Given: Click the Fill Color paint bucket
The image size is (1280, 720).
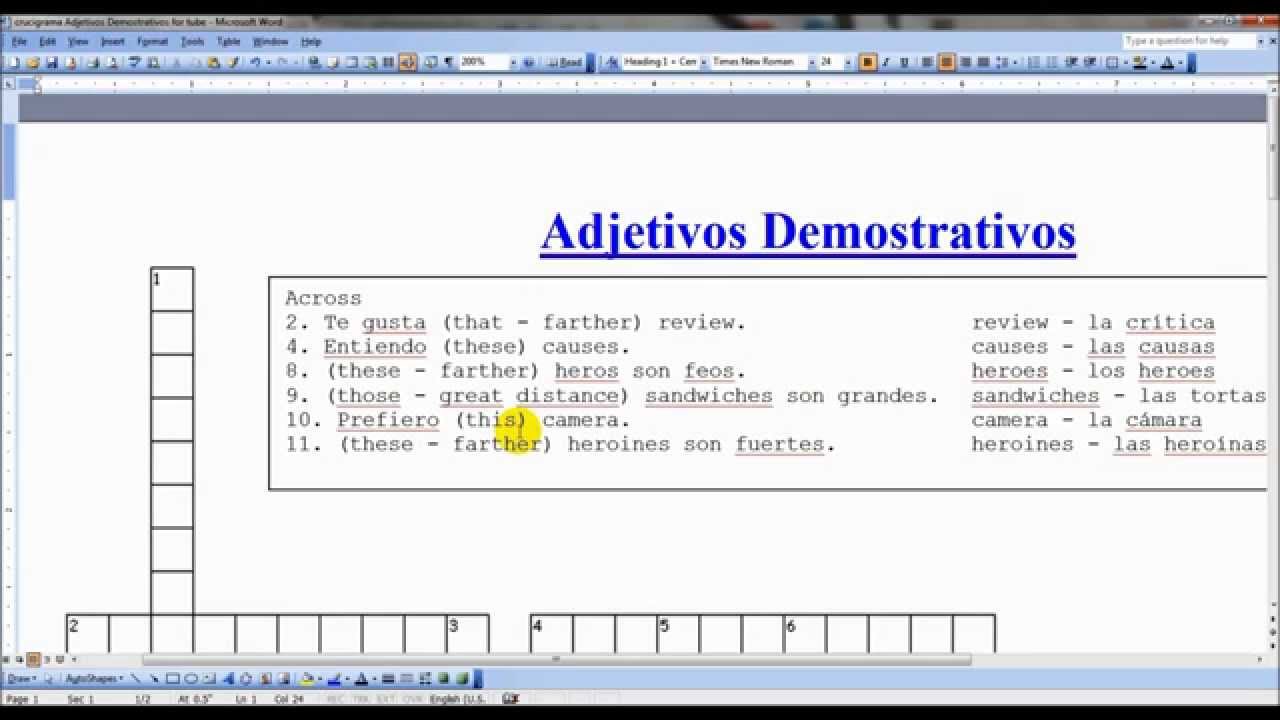Looking at the screenshot, I should tap(308, 679).
